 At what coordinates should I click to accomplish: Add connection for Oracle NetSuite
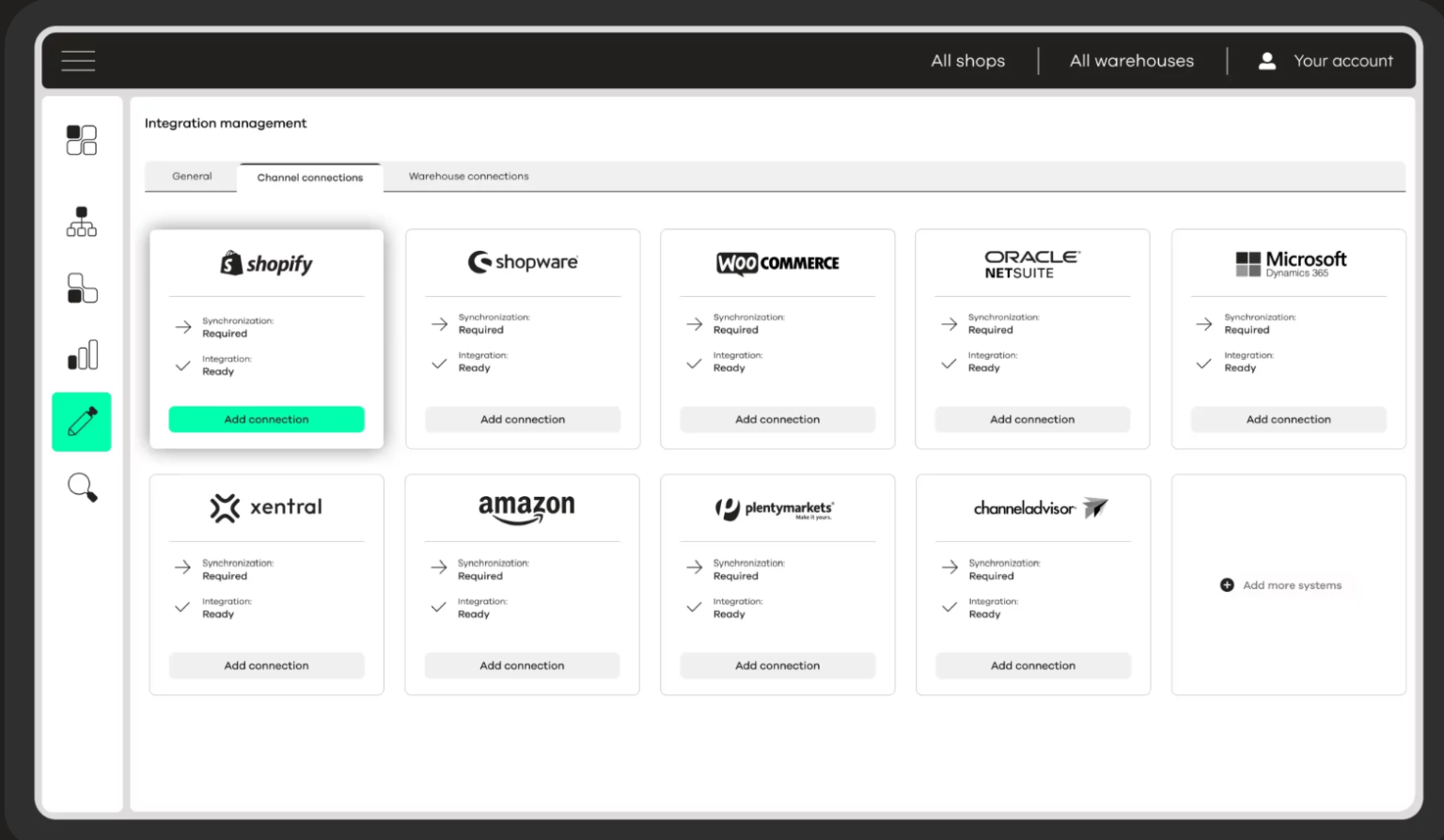pyautogui.click(x=1032, y=419)
